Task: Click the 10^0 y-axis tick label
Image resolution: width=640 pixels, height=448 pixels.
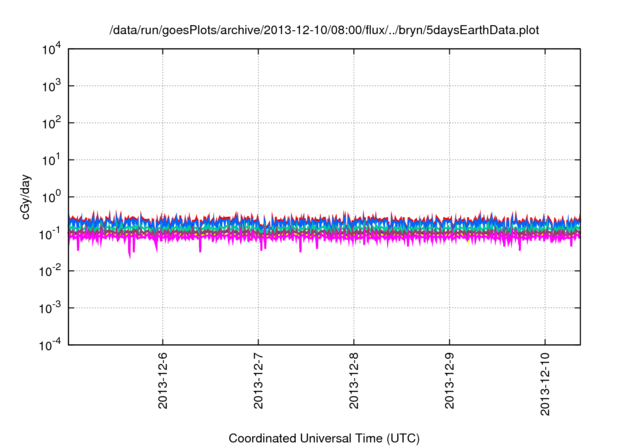Action: [51, 197]
